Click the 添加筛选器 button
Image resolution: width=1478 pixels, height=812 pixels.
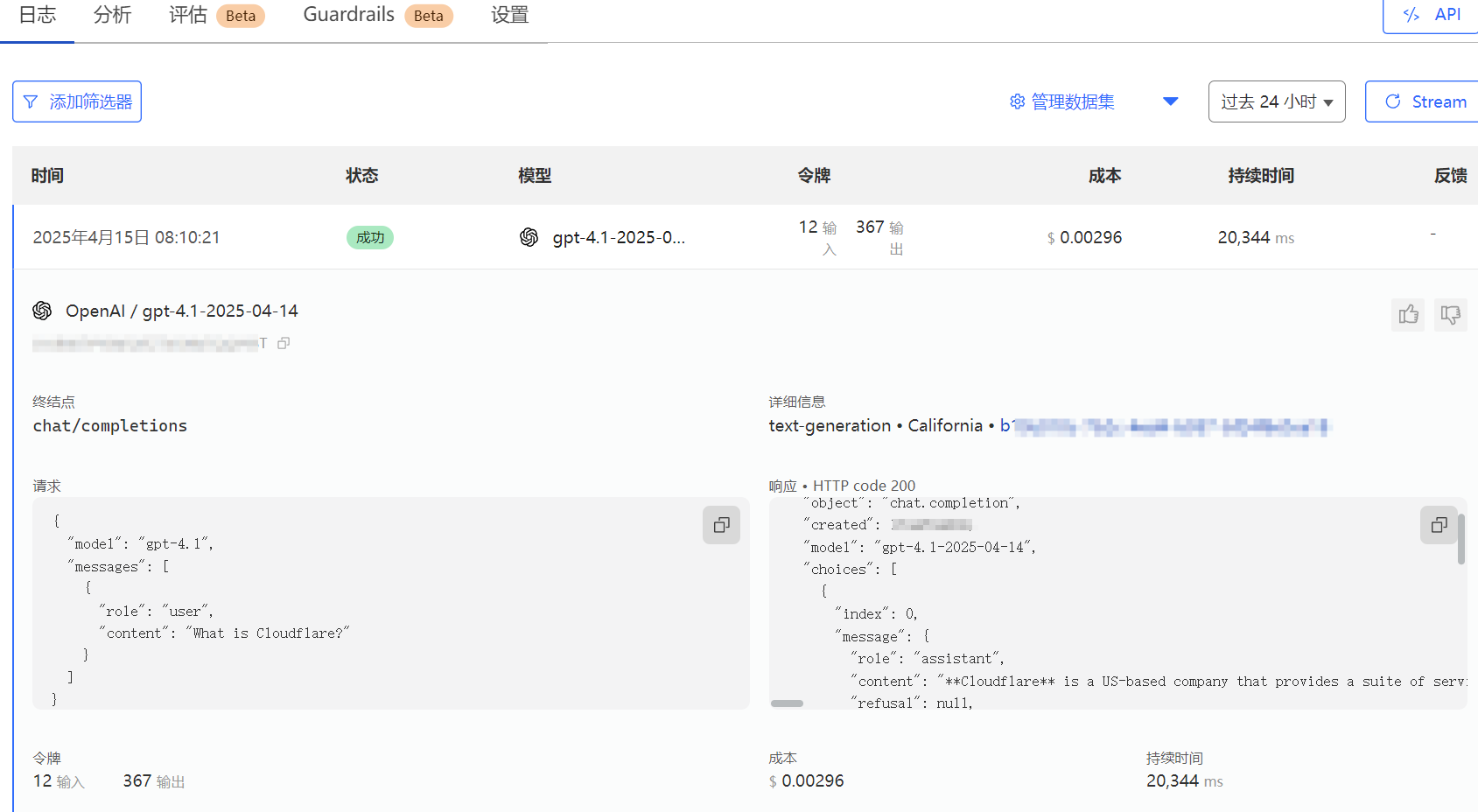coord(77,101)
